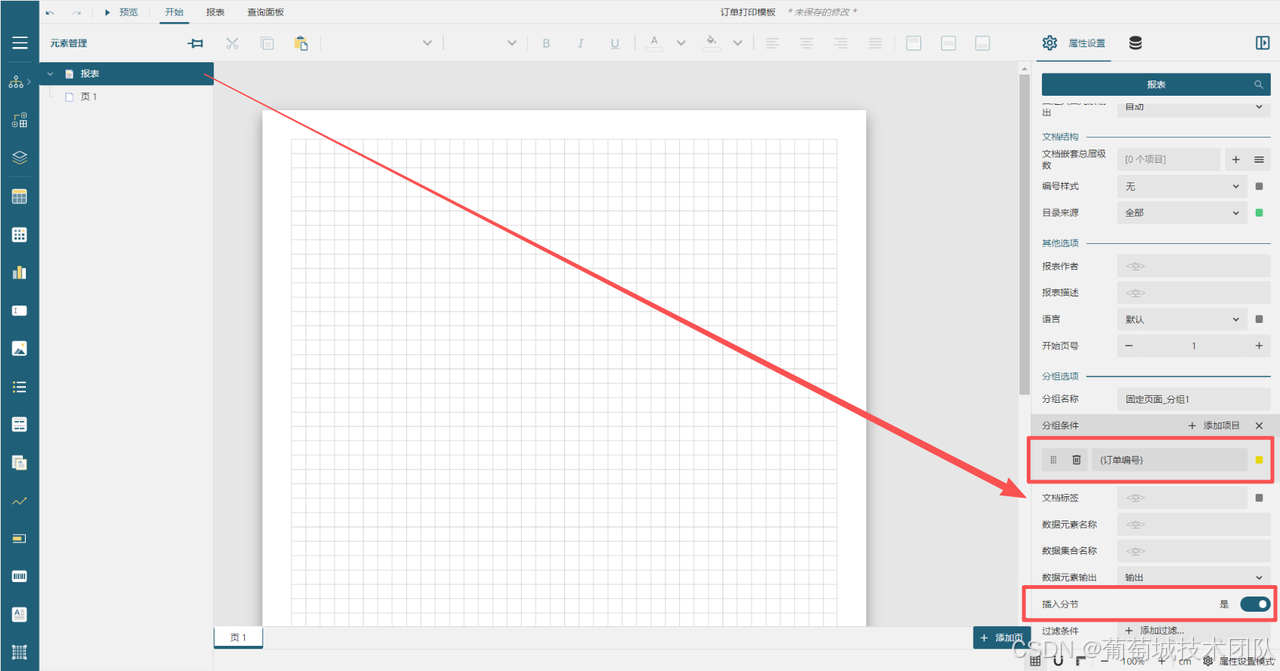Screen dimensions: 1280x671
Task: Click the fill color bucket swatch
Action: (x=711, y=43)
